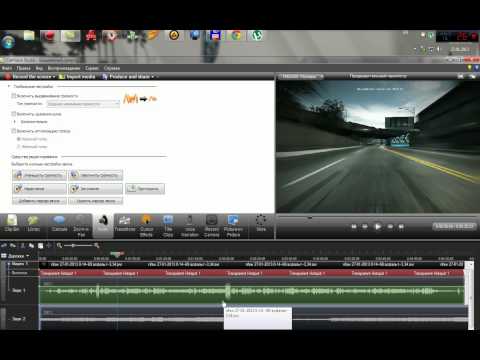
Task: Enable the volume leveling checkbox
Action: [14, 96]
